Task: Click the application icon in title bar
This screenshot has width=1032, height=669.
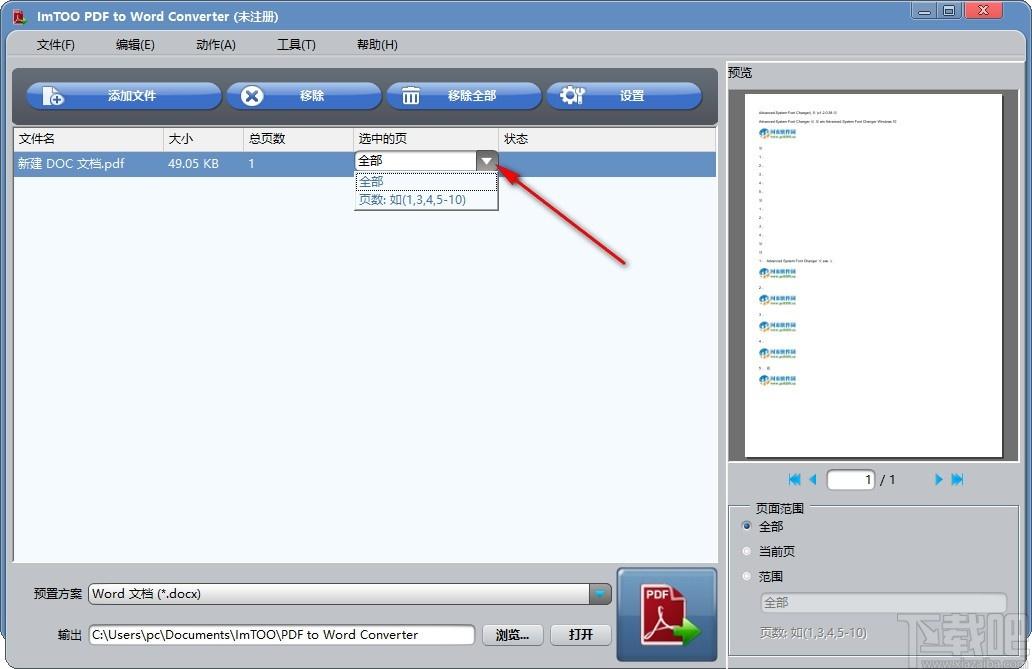Action: pos(20,16)
